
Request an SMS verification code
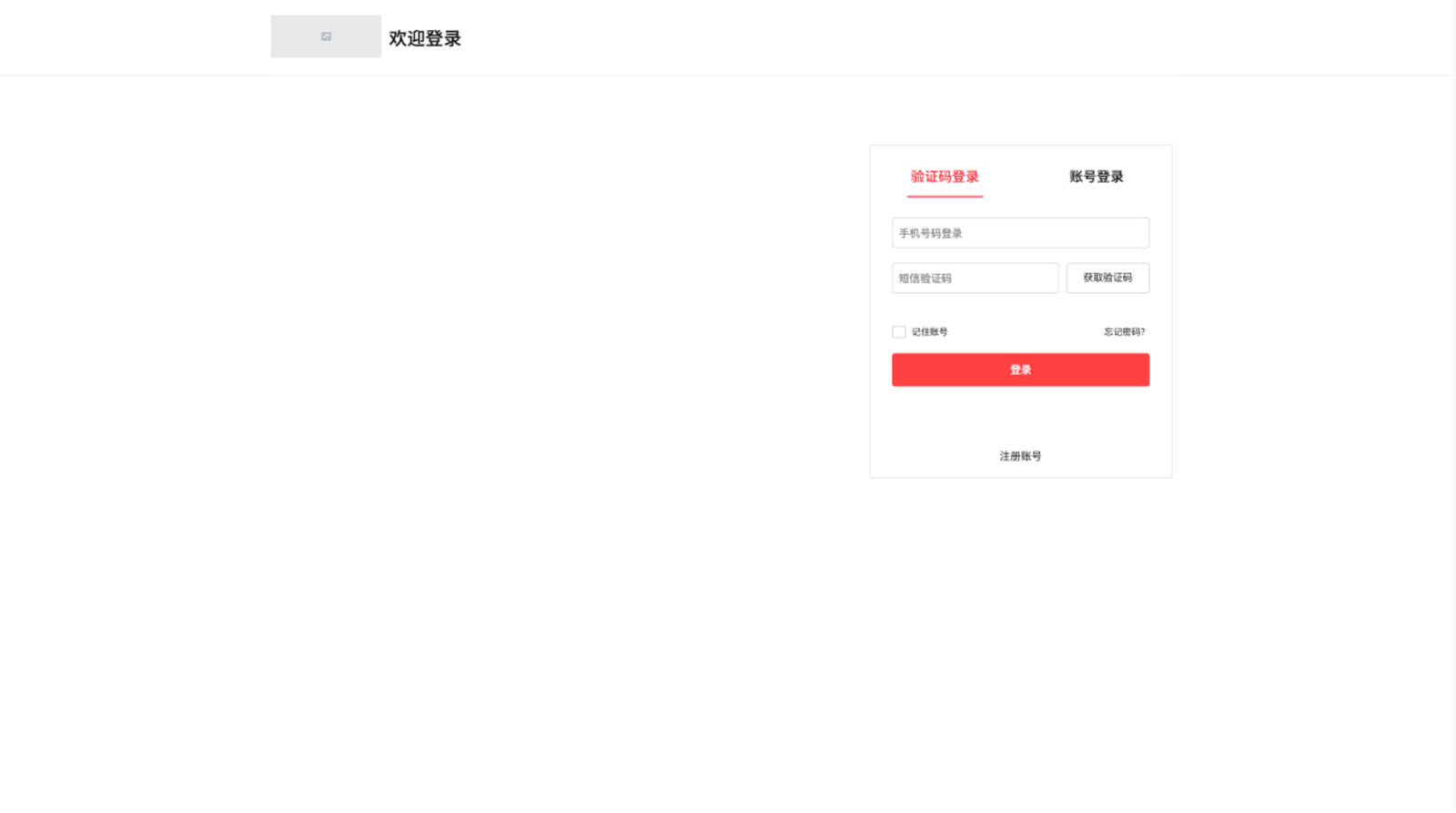click(1107, 278)
